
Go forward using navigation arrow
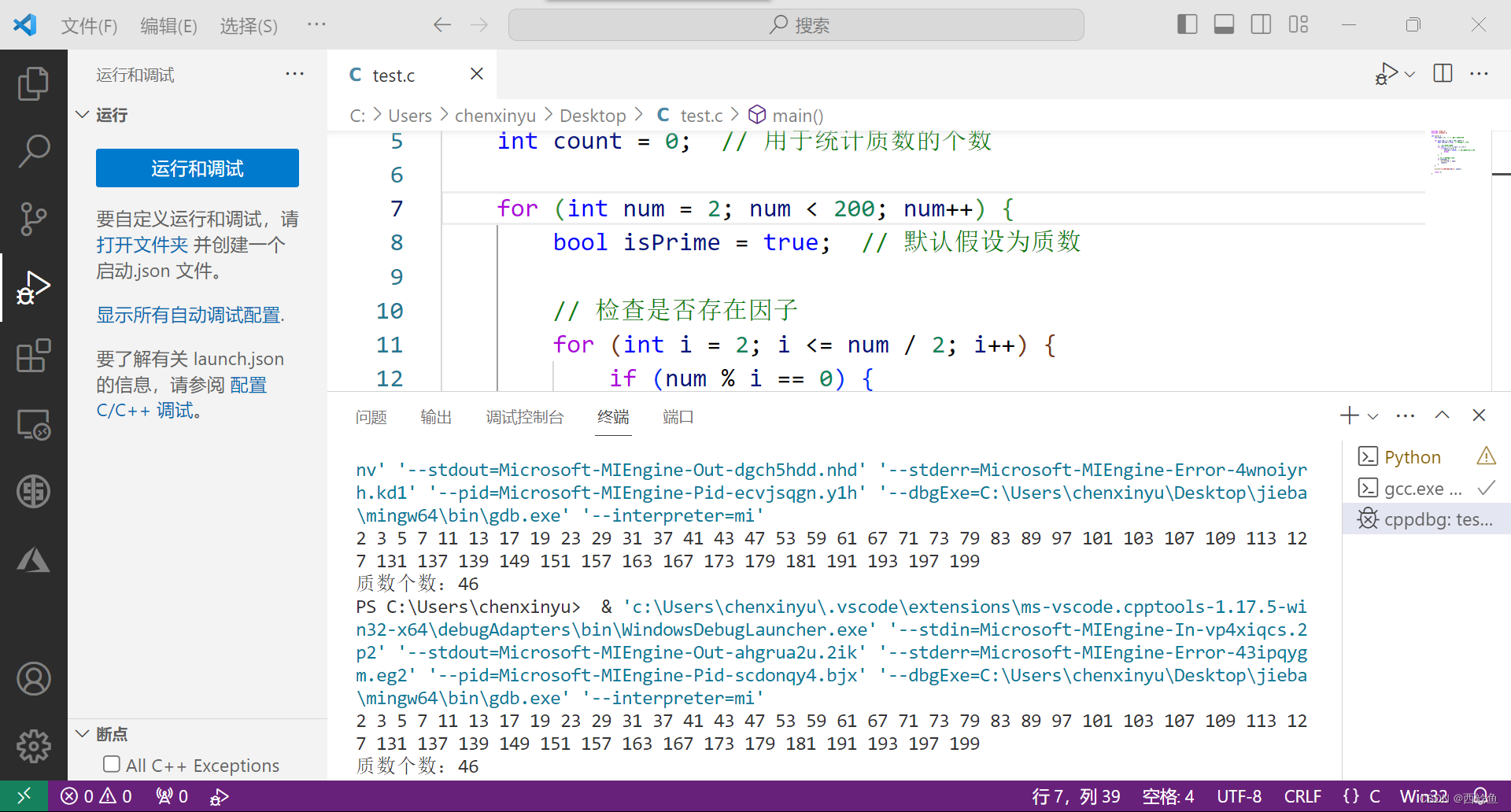(479, 25)
